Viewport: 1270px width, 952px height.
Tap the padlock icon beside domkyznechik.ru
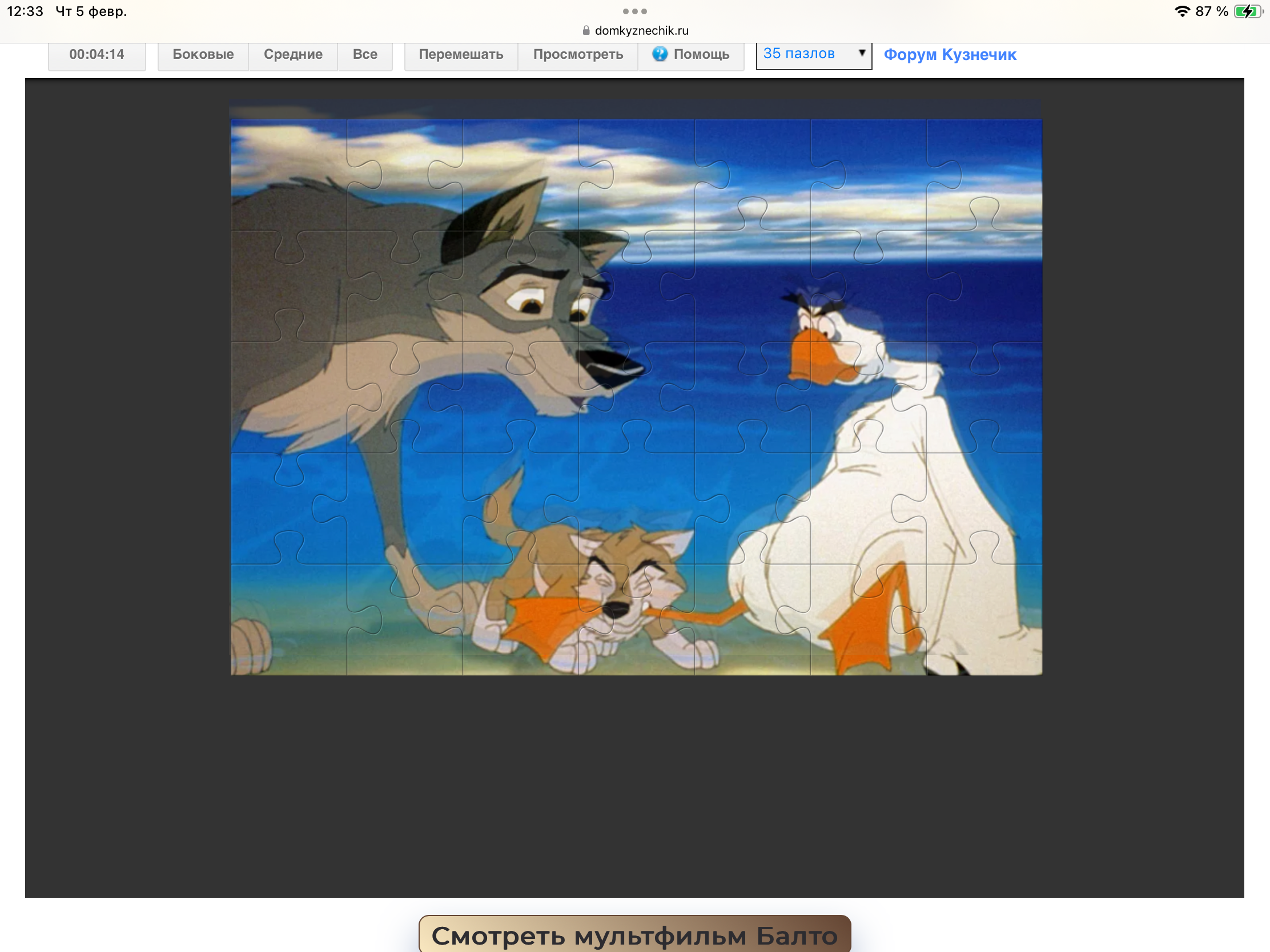click(586, 31)
